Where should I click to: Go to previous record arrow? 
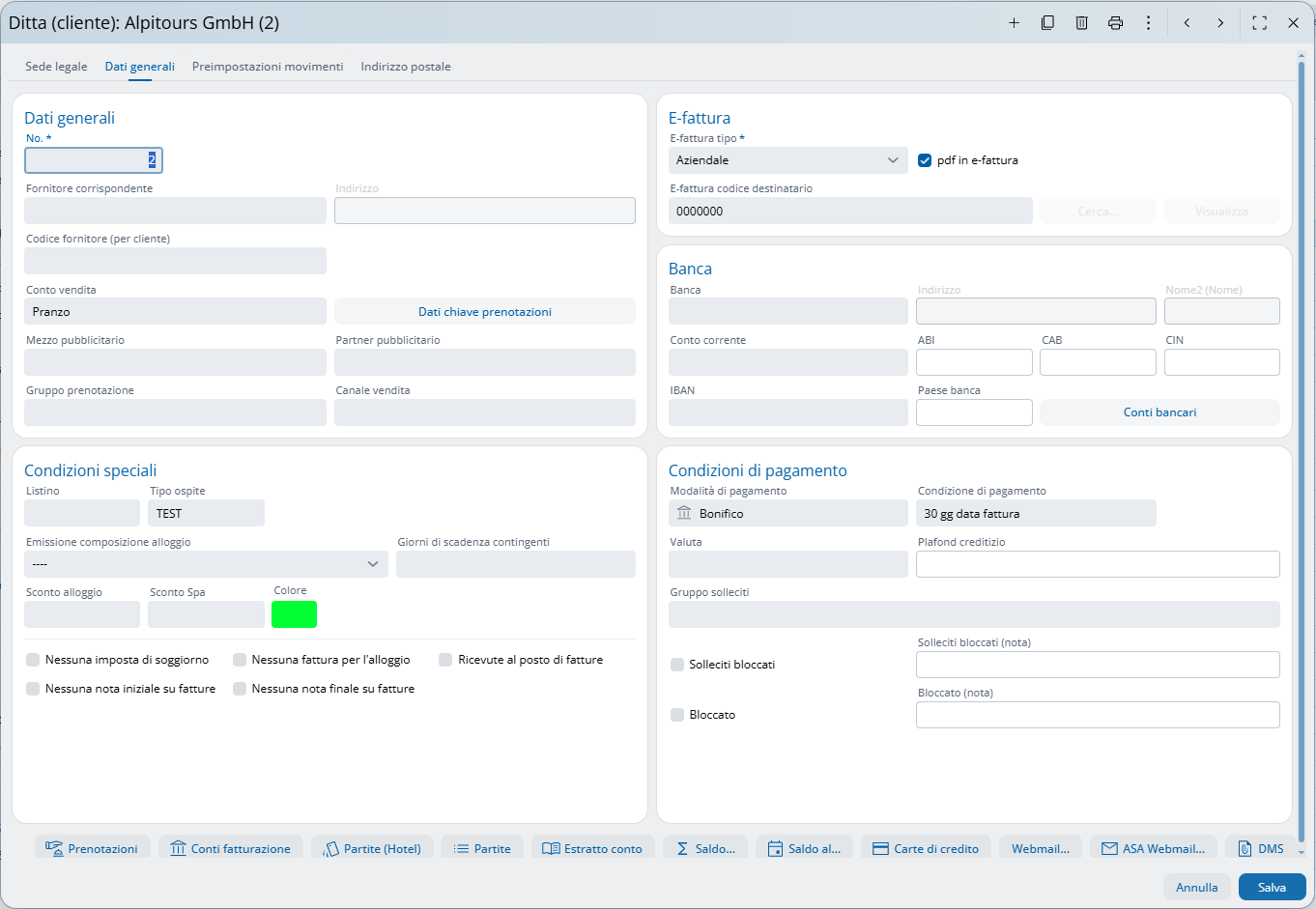[1187, 23]
